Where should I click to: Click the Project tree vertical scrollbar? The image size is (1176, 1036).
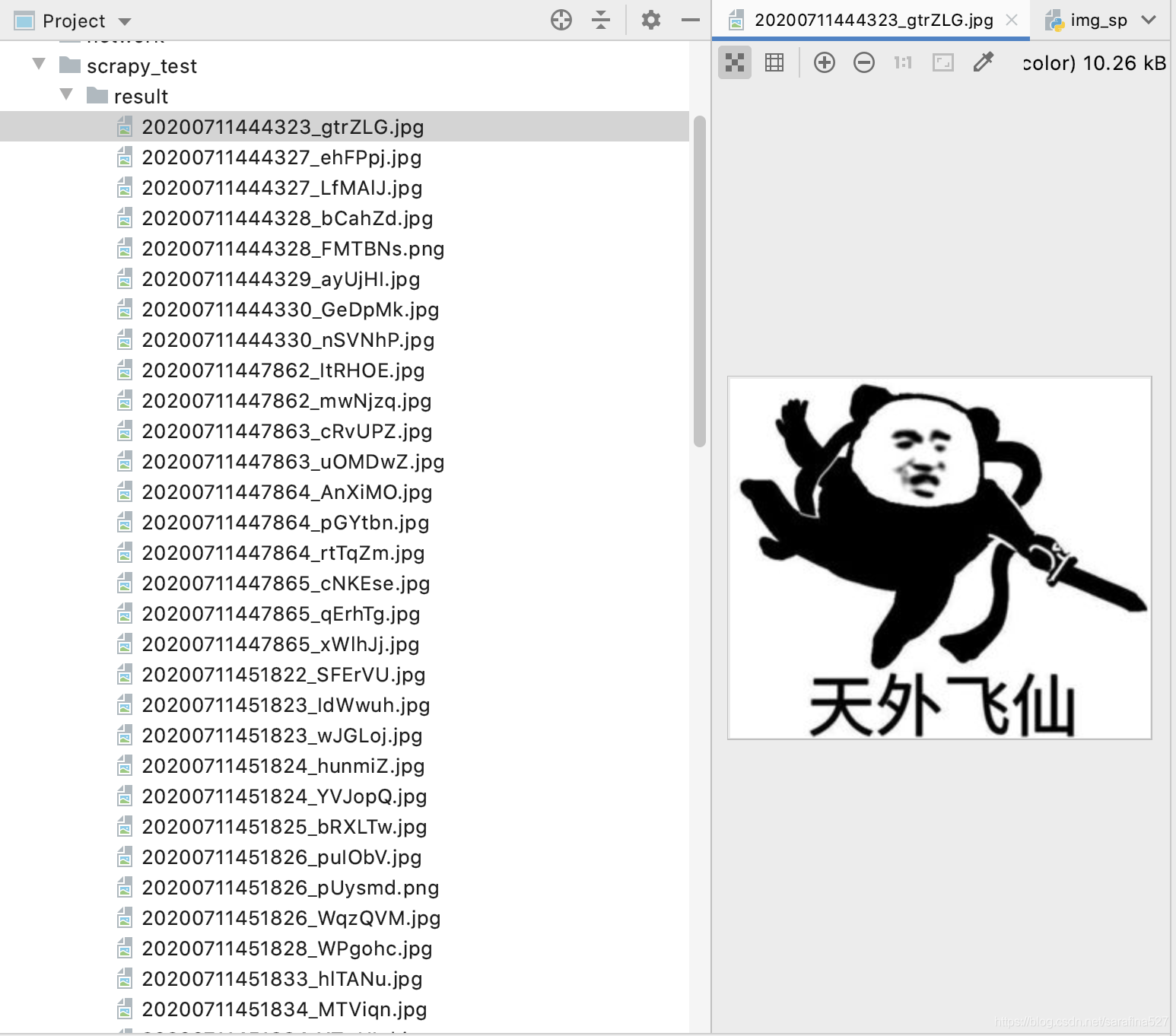700,281
